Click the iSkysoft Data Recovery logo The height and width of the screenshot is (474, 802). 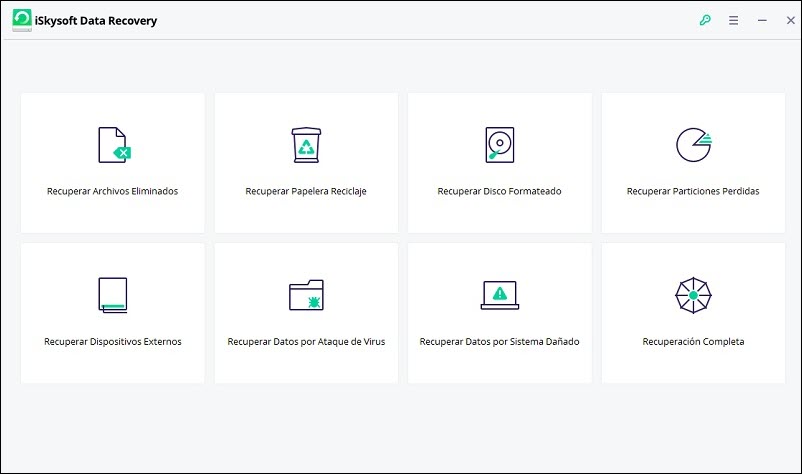(22, 20)
